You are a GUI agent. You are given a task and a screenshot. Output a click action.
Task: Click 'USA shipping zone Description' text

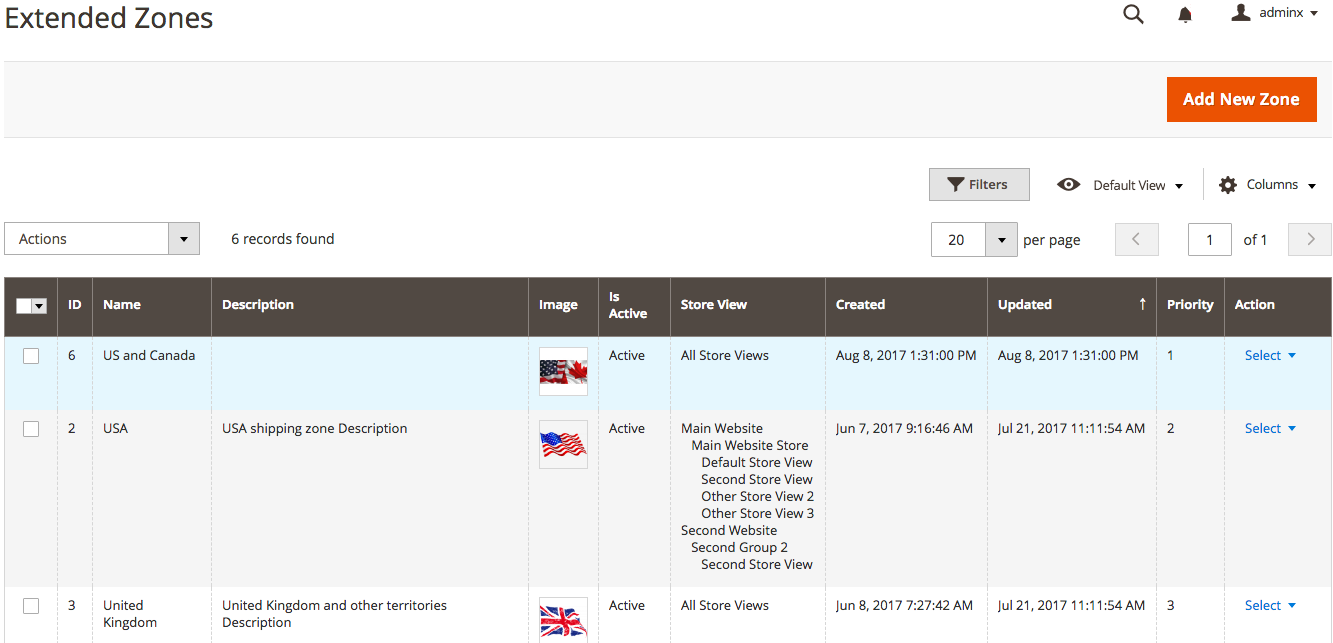(x=314, y=428)
